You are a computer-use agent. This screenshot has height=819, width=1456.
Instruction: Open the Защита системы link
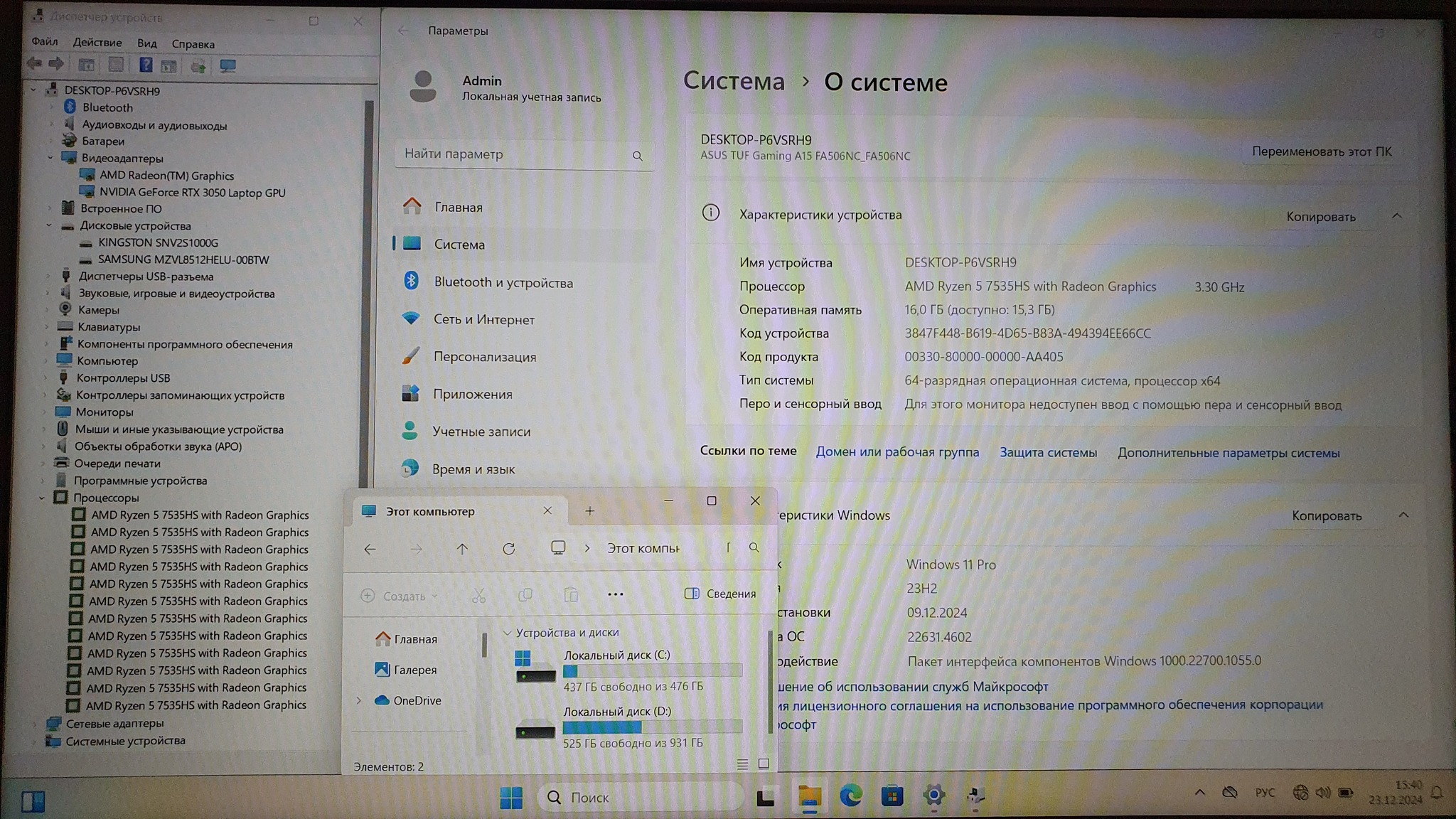pyautogui.click(x=1048, y=452)
